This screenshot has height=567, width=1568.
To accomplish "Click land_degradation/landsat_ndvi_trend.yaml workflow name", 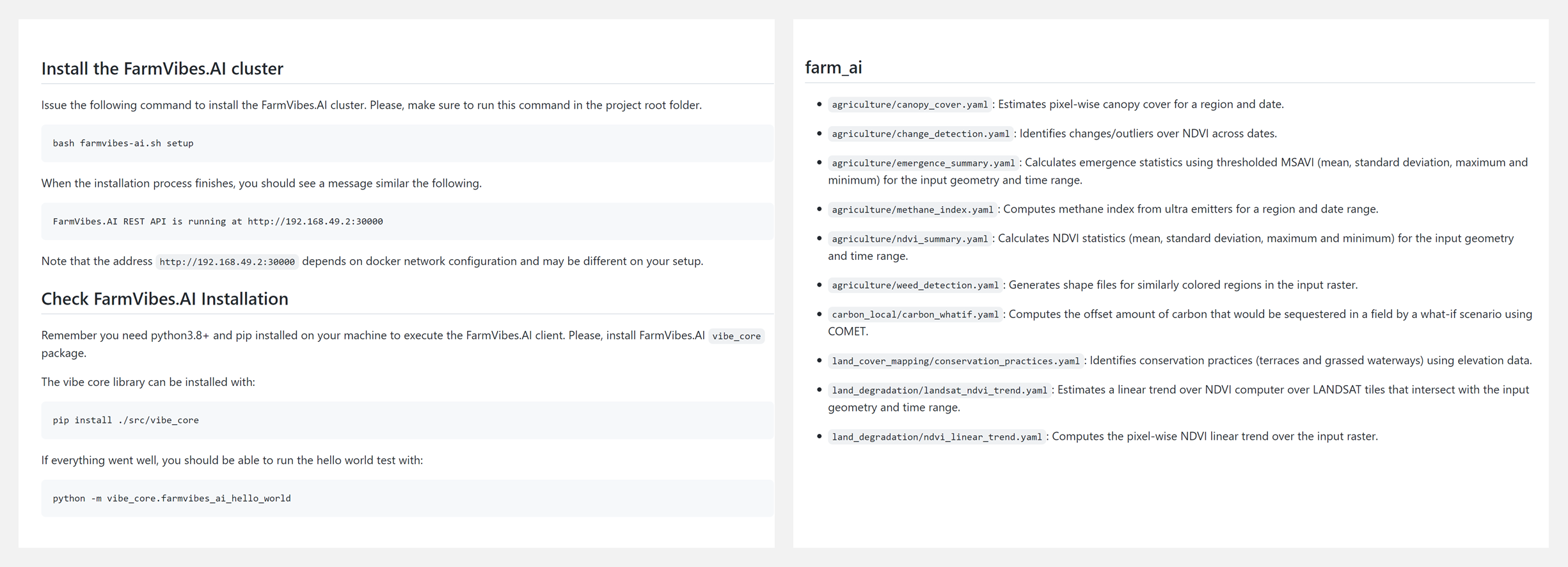I will [x=939, y=390].
